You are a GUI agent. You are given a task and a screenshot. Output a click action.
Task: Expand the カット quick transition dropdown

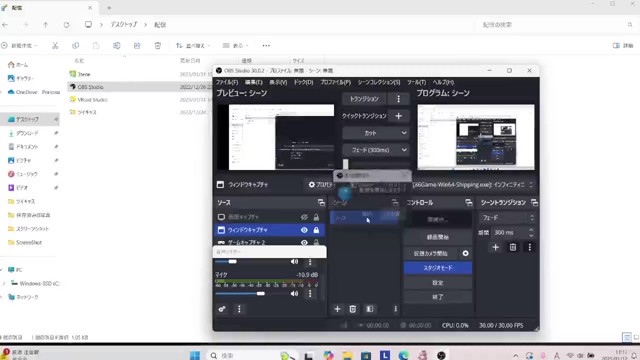coord(376,133)
